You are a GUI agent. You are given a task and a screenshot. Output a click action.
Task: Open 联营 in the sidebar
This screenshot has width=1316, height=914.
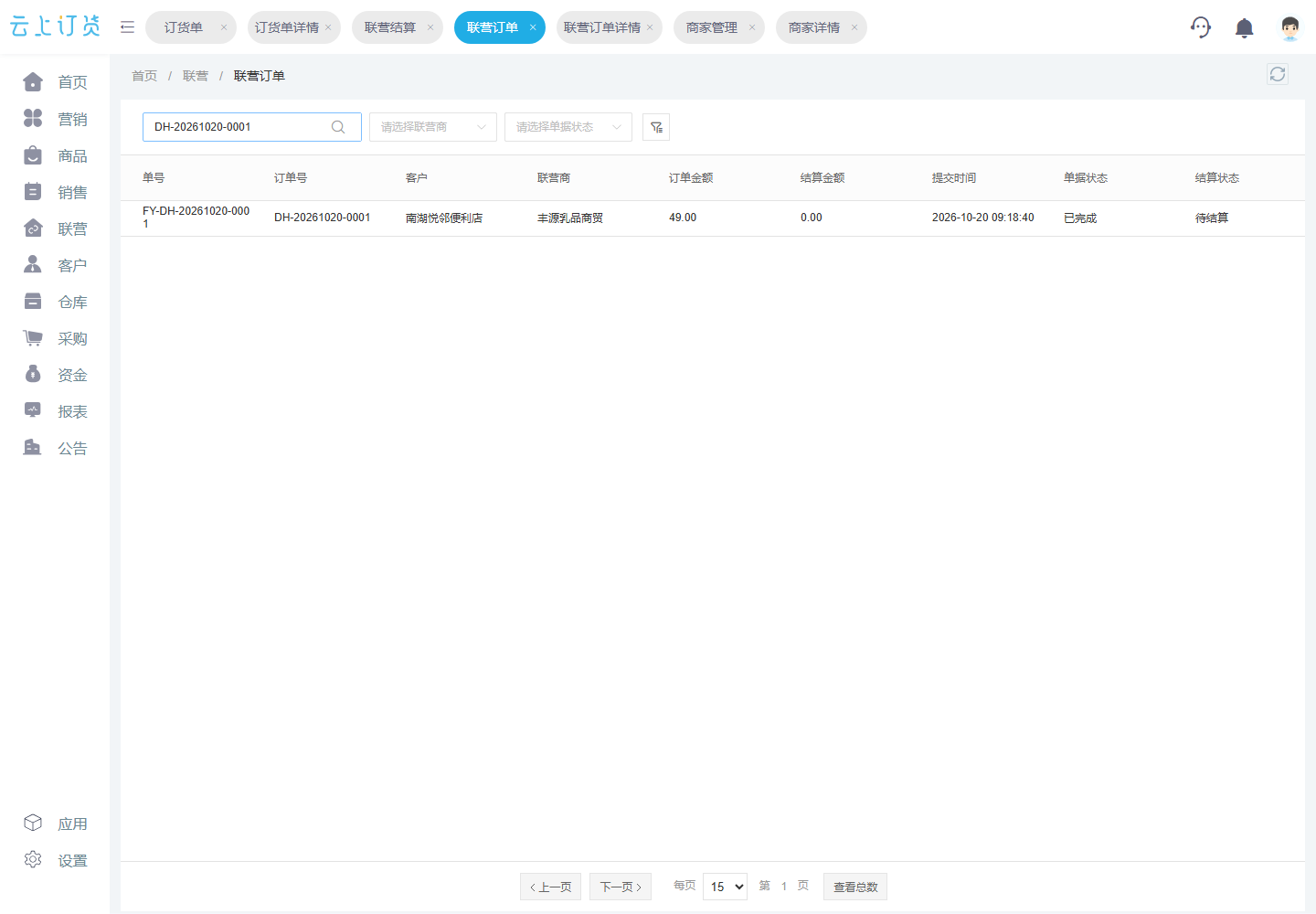point(55,228)
